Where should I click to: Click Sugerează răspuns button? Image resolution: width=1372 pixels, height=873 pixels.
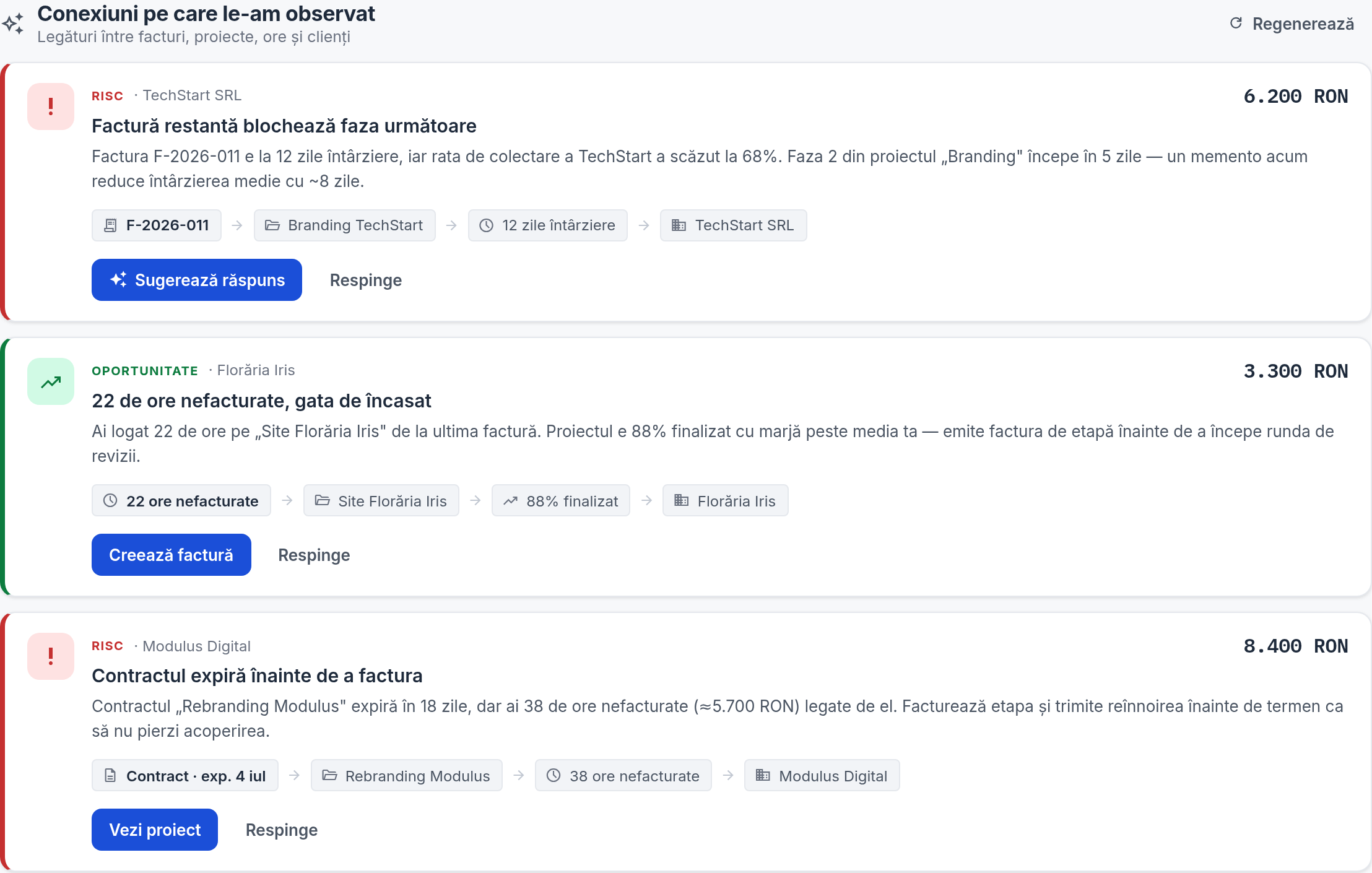(x=197, y=280)
